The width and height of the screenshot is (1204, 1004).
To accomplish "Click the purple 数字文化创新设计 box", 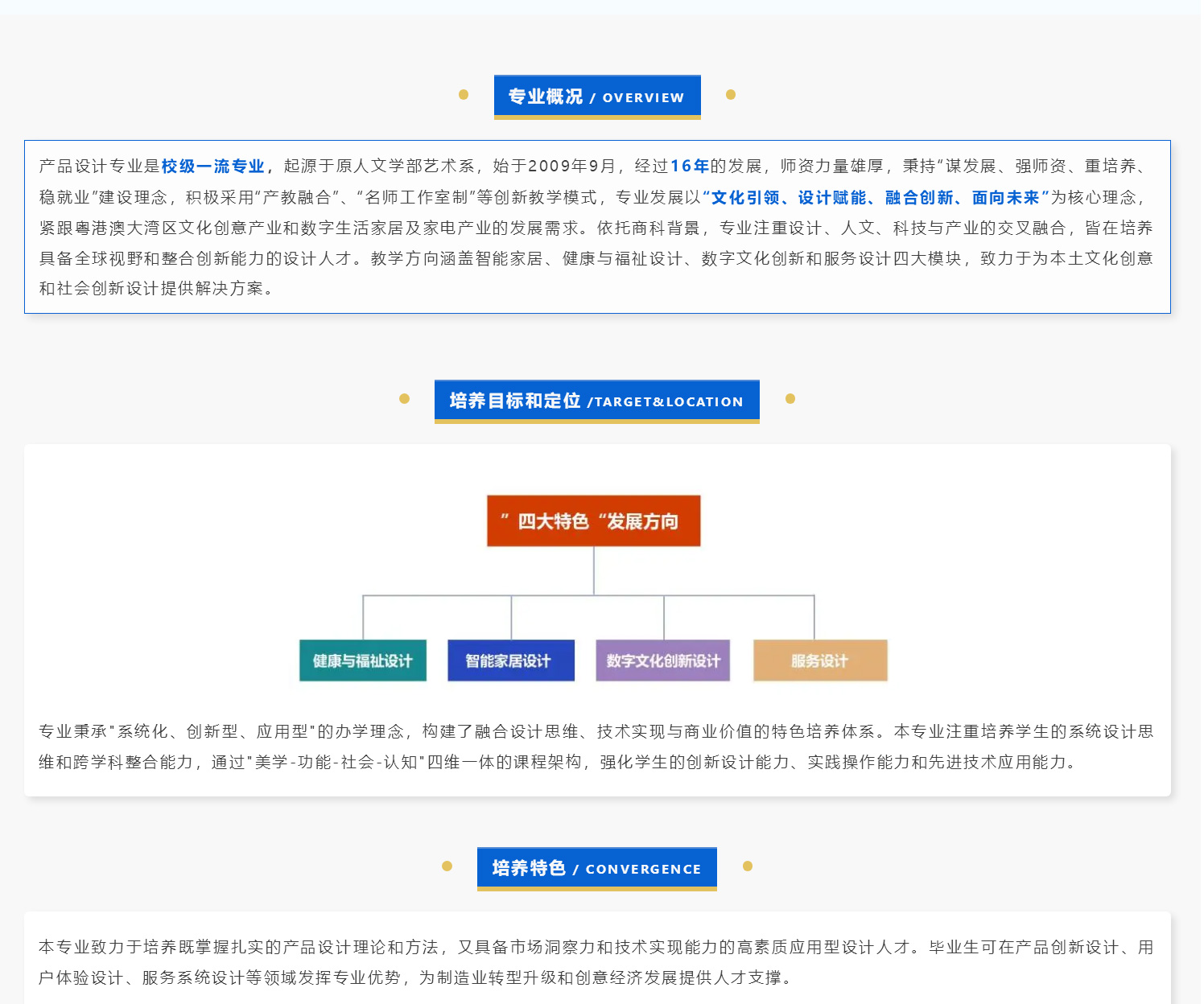I will [x=662, y=660].
